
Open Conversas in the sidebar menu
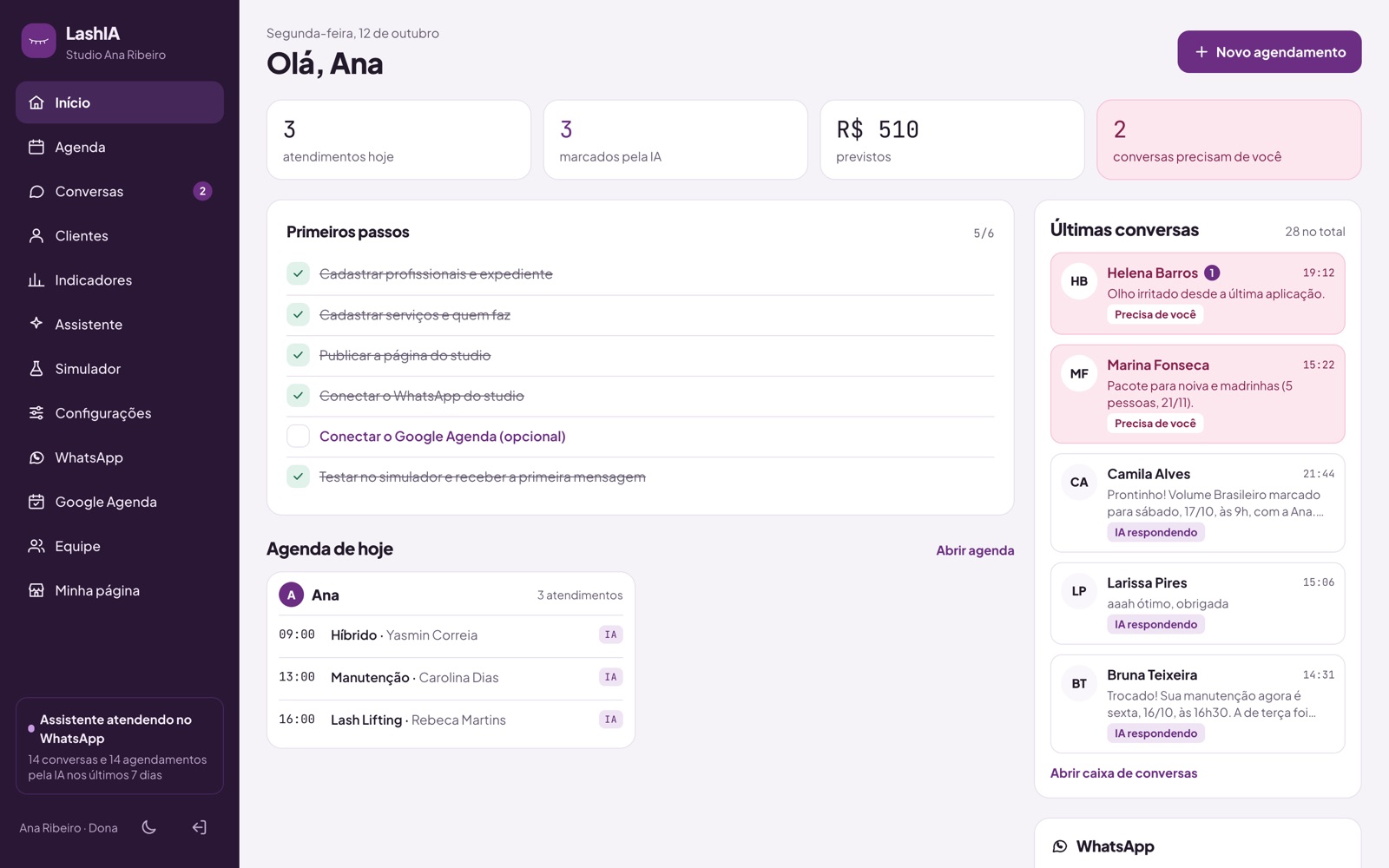coord(120,191)
